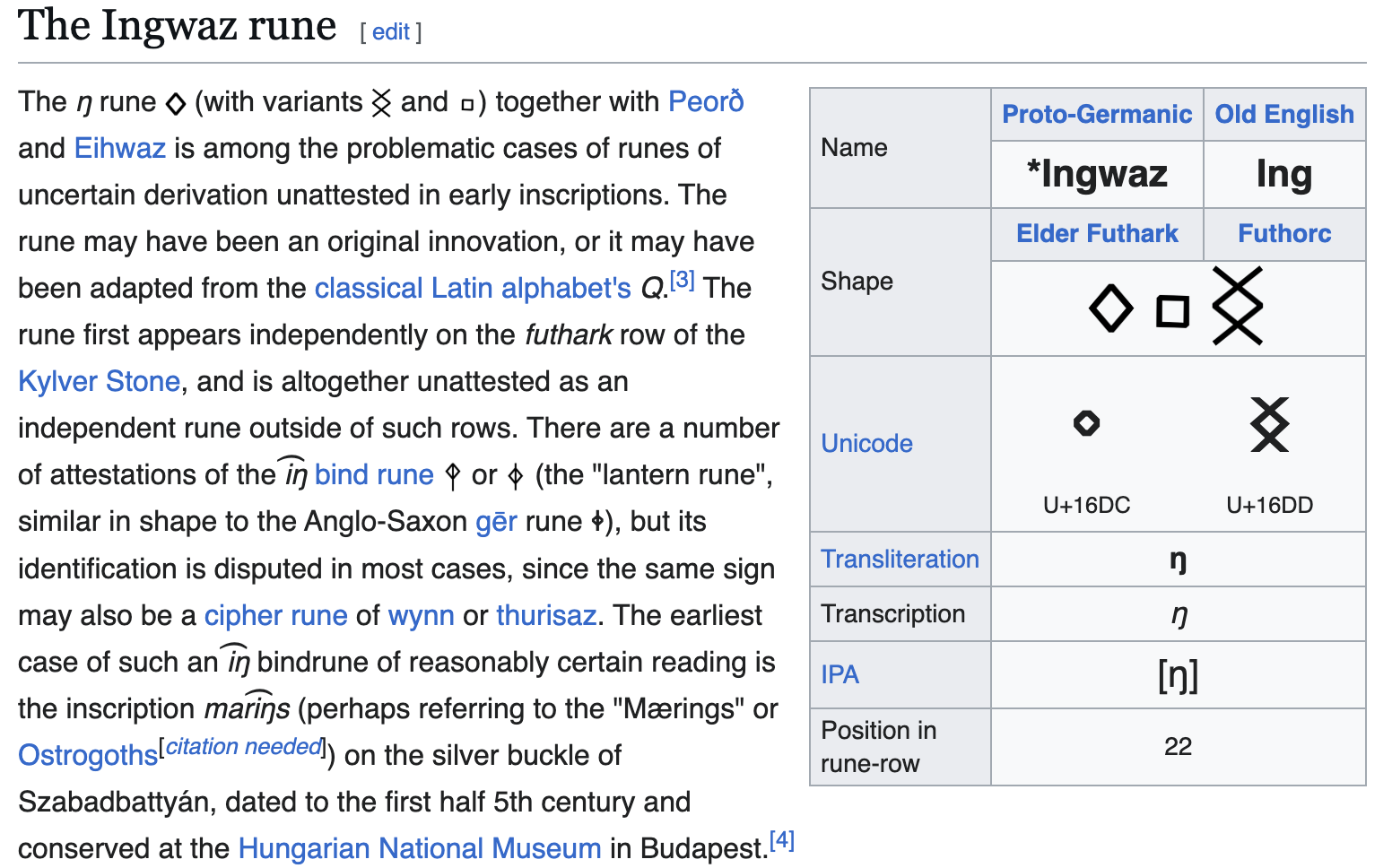Follow the classical Latin alphabet's link

473,288
